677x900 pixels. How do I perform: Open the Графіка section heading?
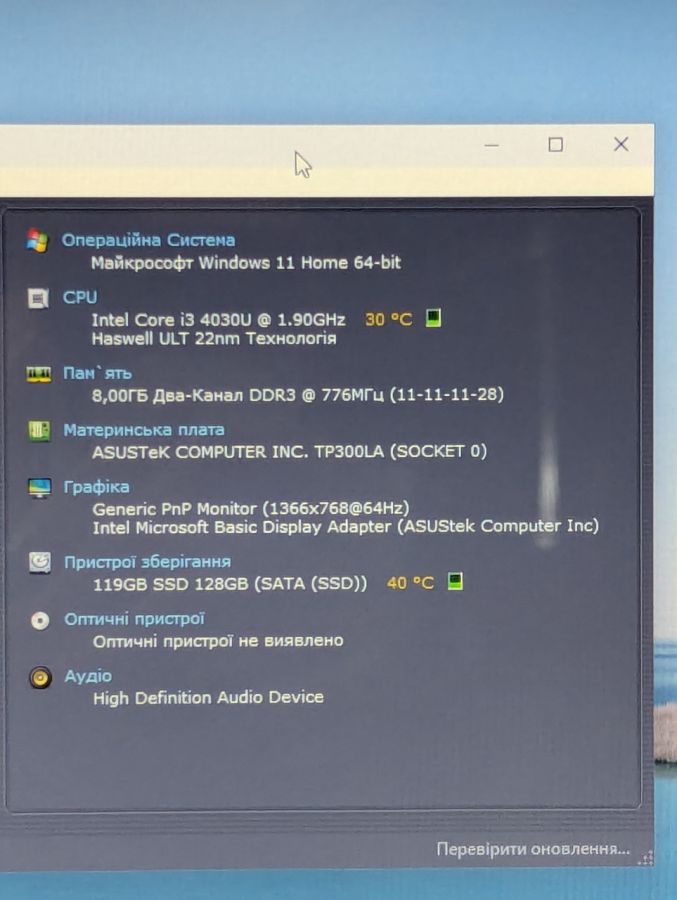(96, 487)
